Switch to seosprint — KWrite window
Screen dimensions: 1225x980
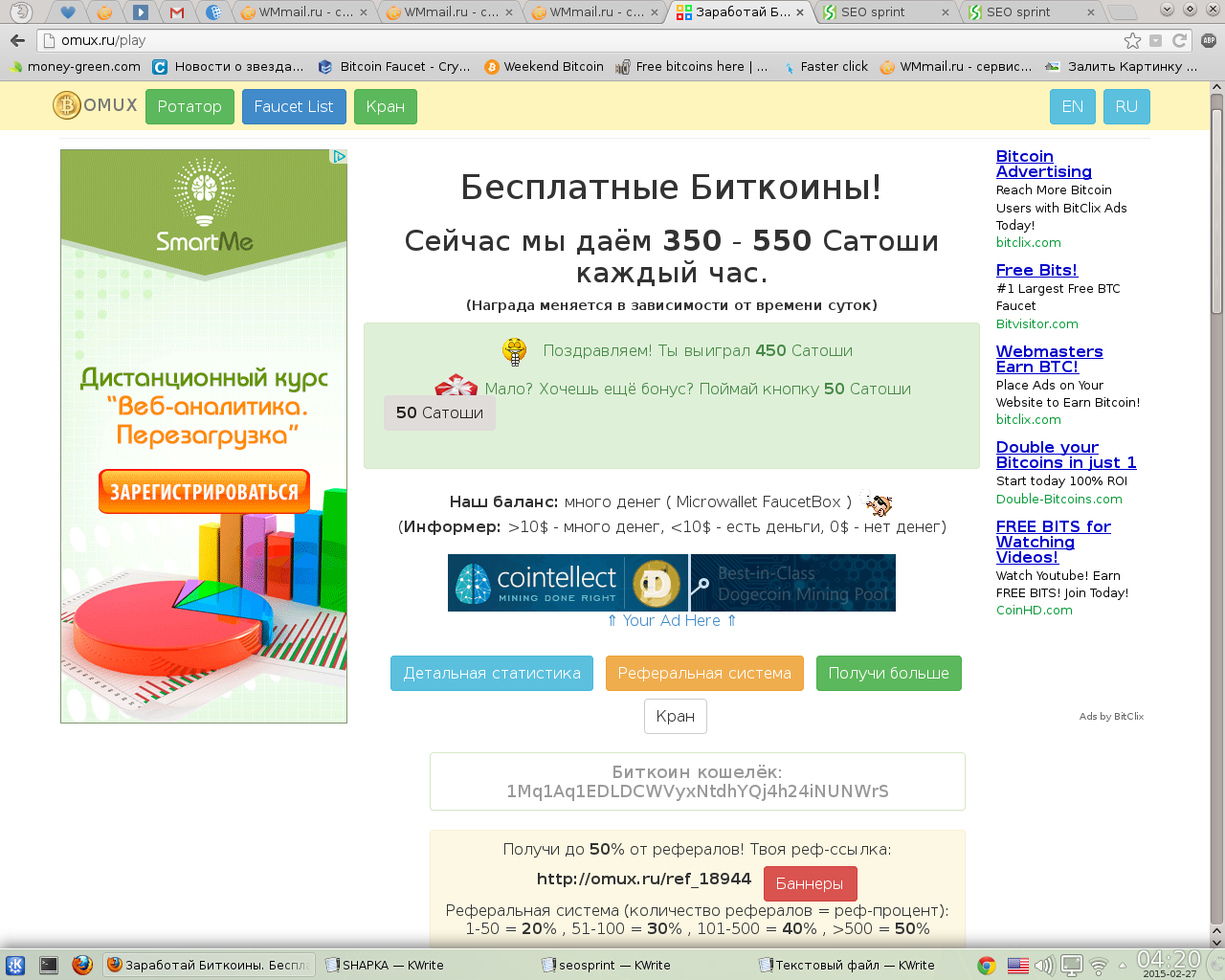tap(605, 965)
